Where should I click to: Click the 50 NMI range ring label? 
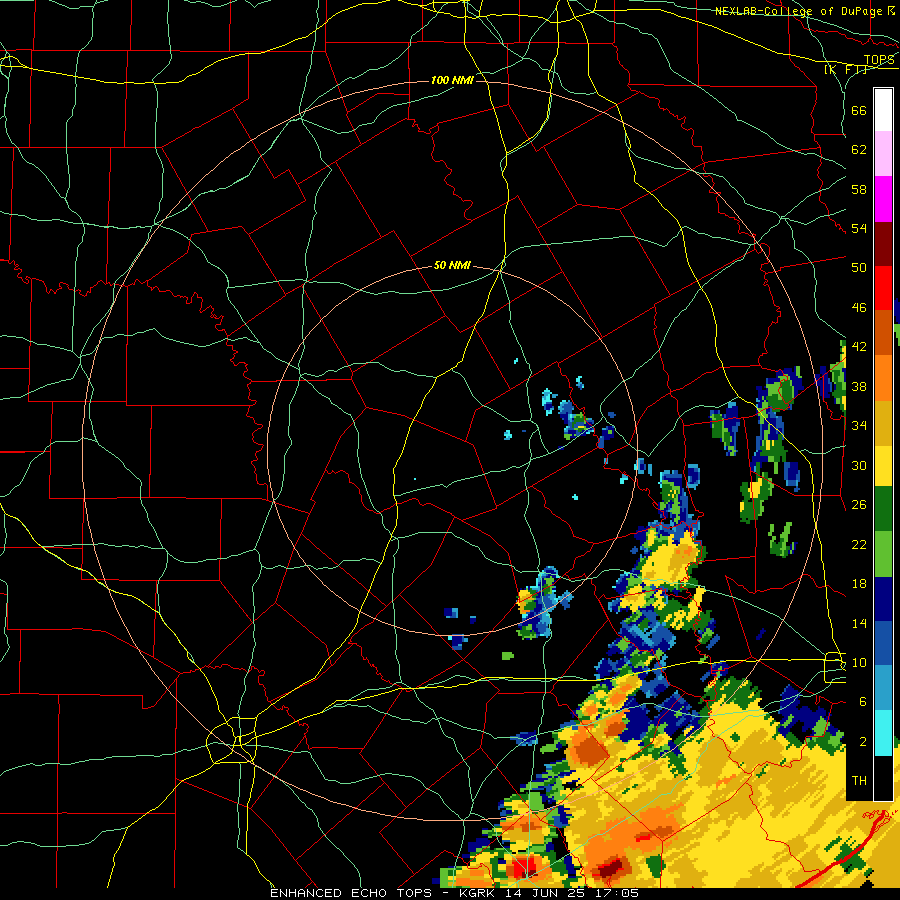(x=452, y=265)
